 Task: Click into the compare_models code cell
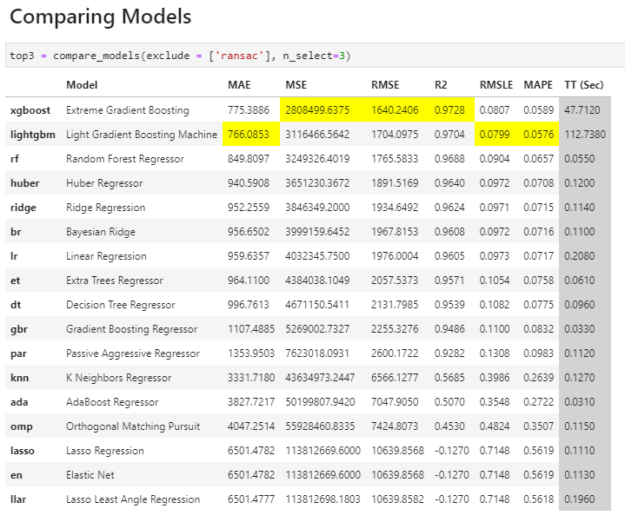coord(315,55)
